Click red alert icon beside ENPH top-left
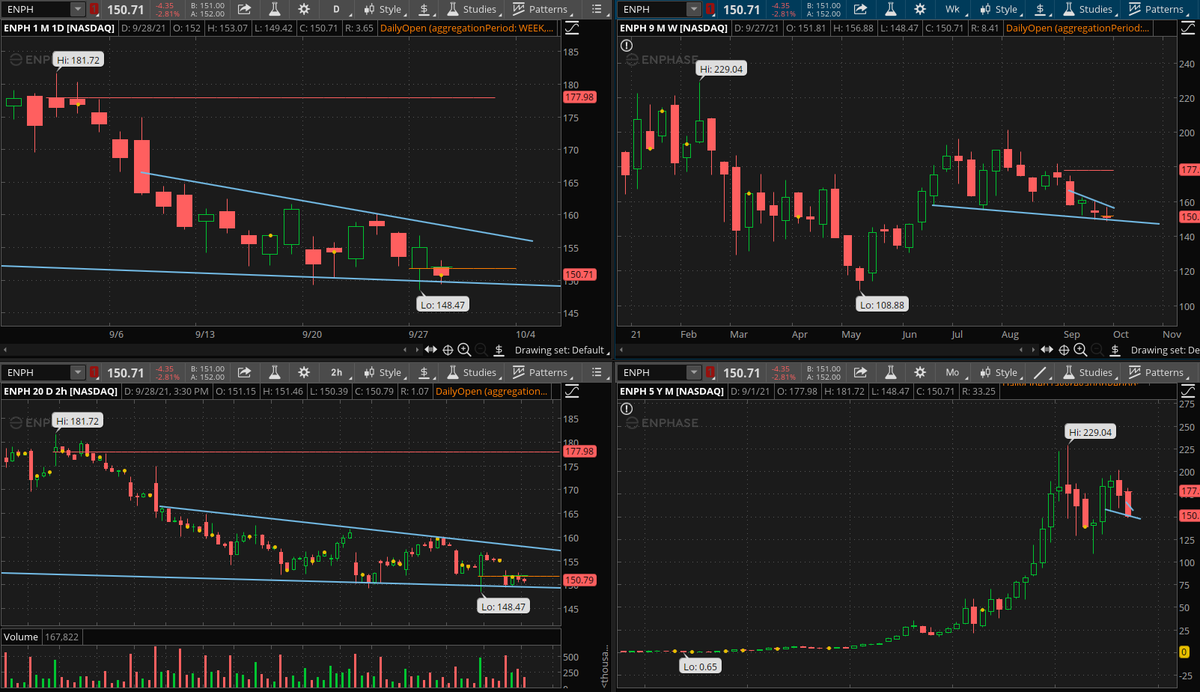The image size is (1200, 692). 94,9
